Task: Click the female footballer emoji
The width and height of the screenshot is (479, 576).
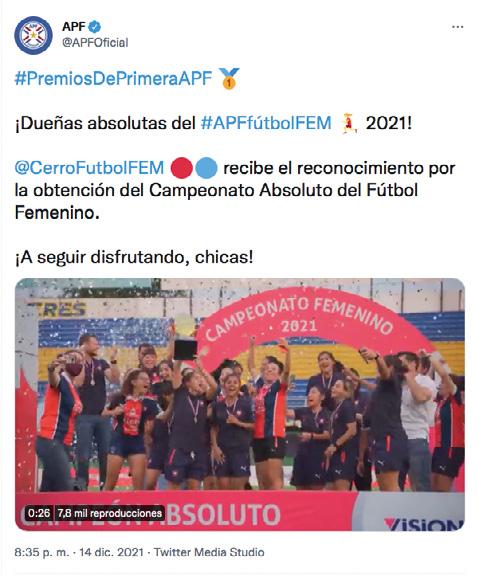Action: tap(349, 123)
